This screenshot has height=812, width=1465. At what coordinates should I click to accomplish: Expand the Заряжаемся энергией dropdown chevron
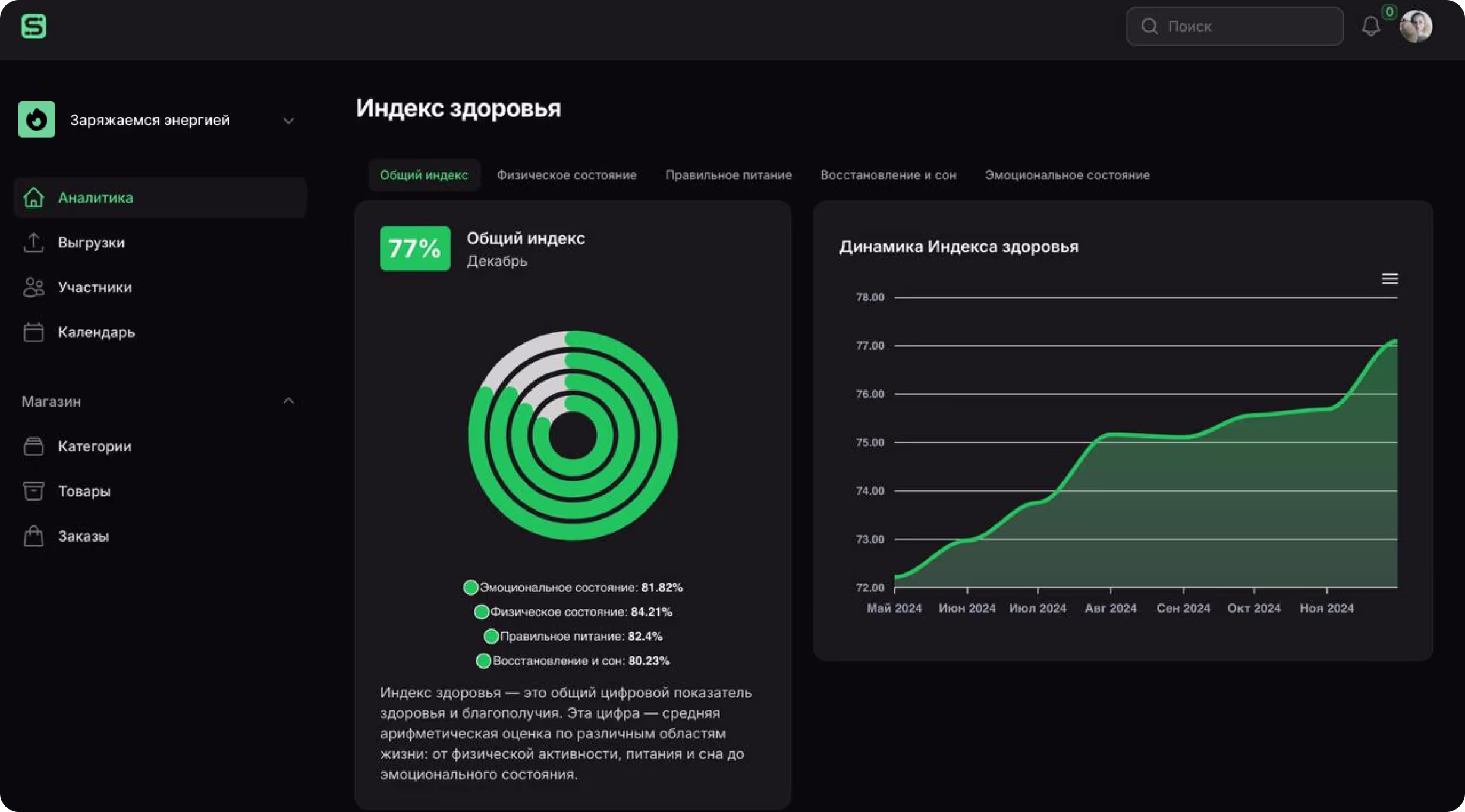point(288,121)
